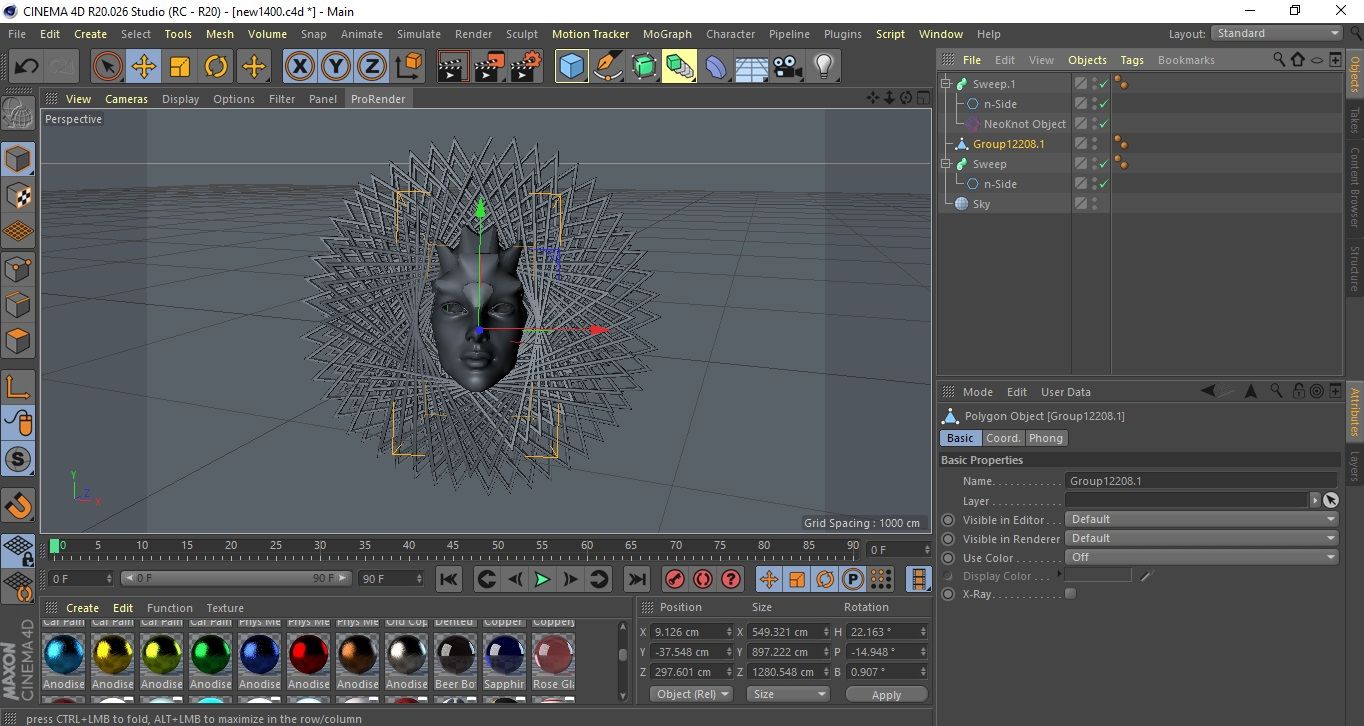Open the Object (Rel) dropdown
Image resolution: width=1364 pixels, height=726 pixels.
point(691,694)
